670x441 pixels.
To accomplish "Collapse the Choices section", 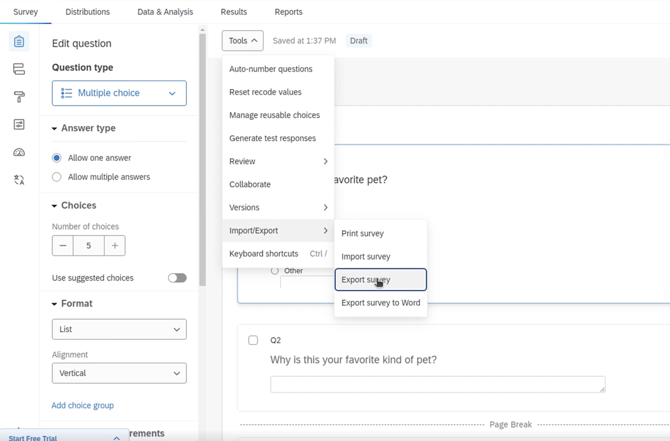I will 54,206.
